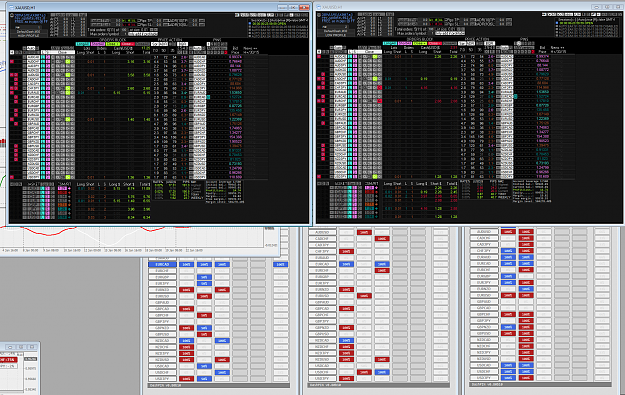Screen dimensions: 625x395
Task: Click red second-column signal in USDCHF row, middle panel
Action: (x=364, y=372)
